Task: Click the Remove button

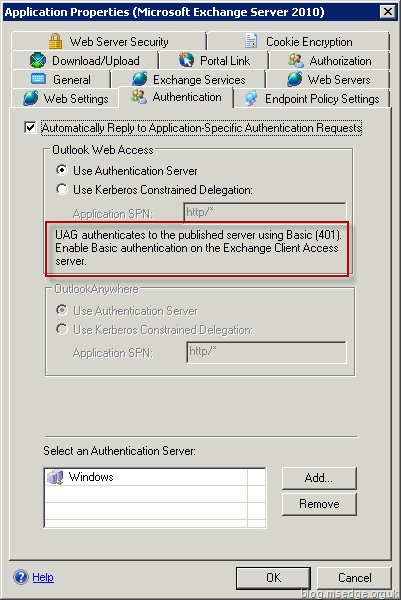Action: click(x=319, y=504)
